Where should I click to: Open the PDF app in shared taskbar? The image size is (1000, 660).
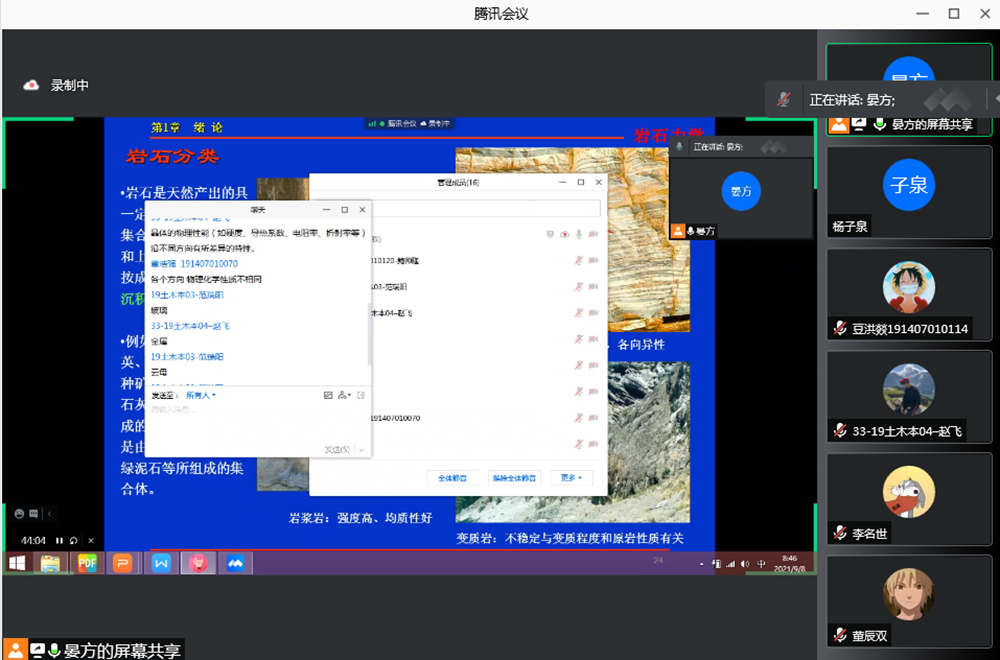click(87, 563)
